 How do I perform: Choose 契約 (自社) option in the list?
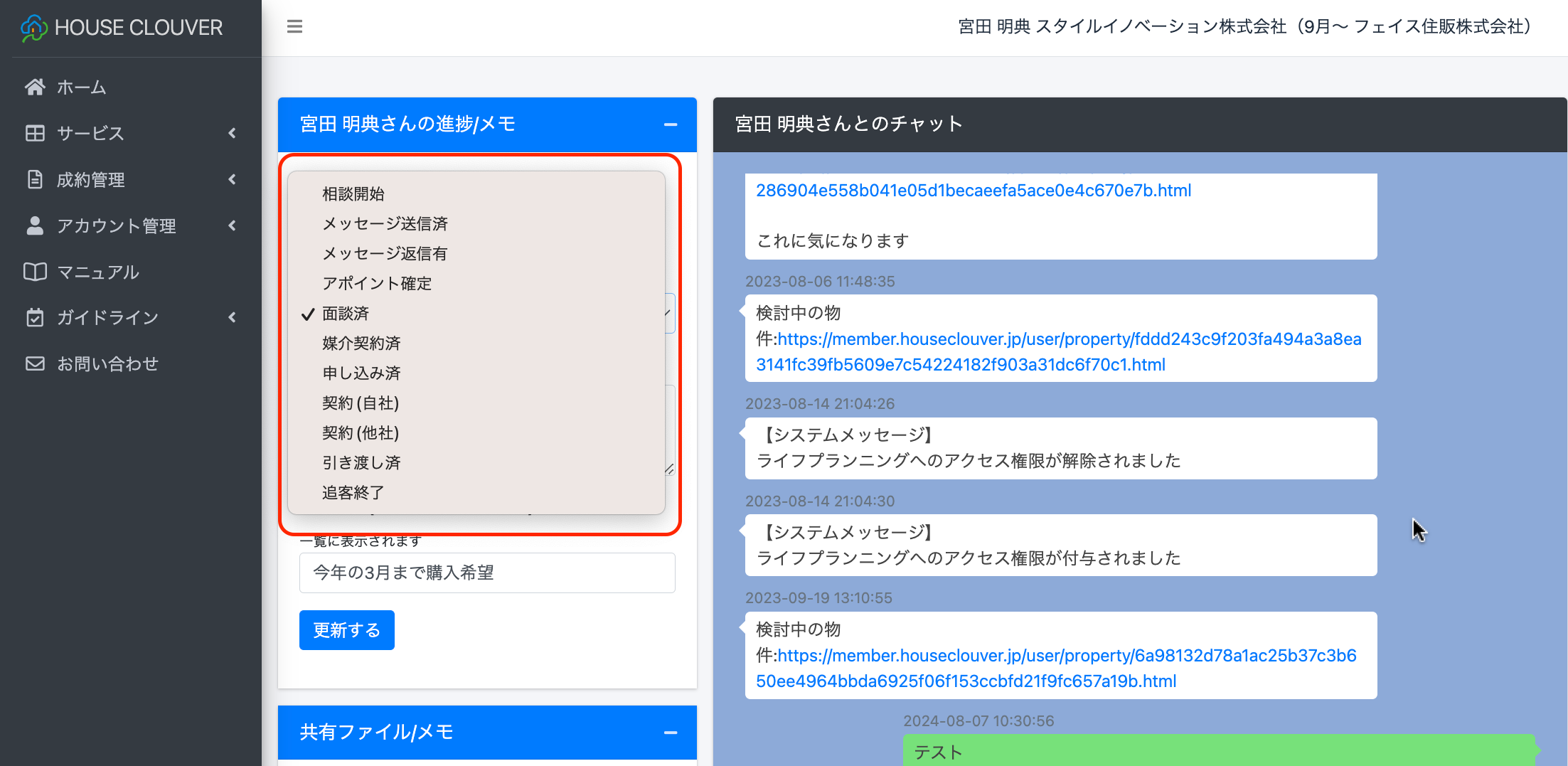[361, 403]
